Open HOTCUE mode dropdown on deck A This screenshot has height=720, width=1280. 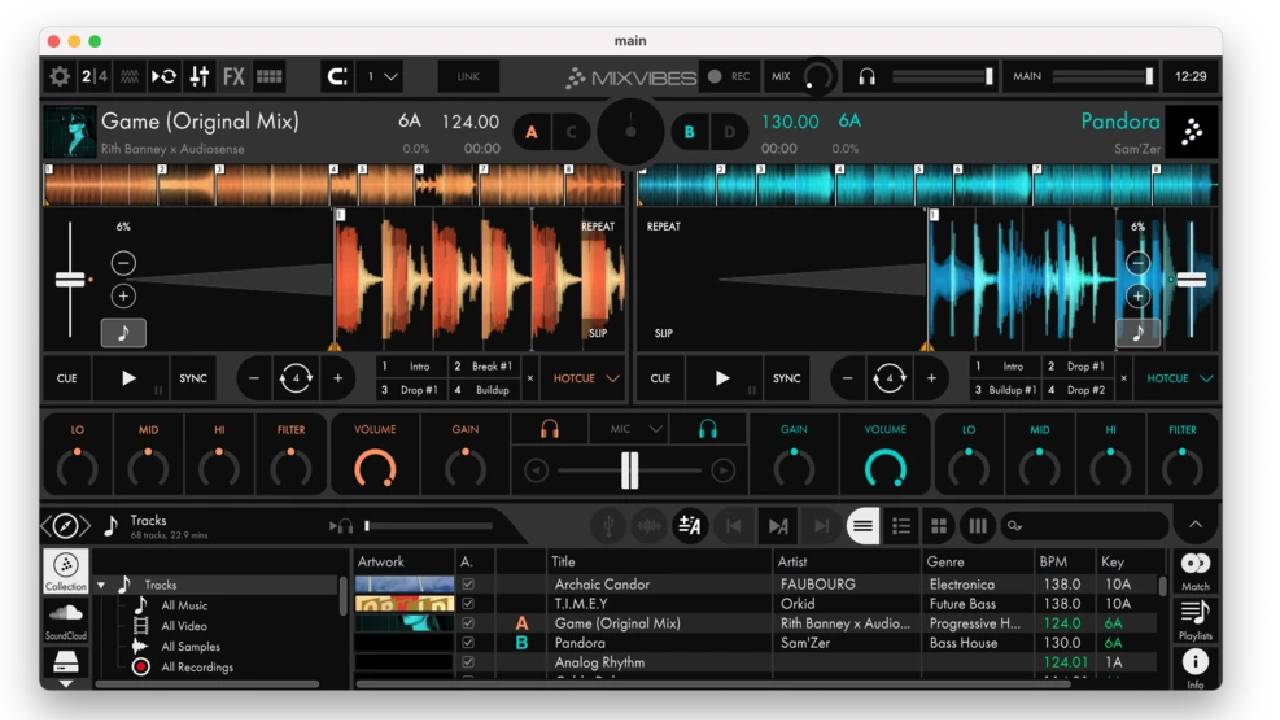[x=587, y=378]
